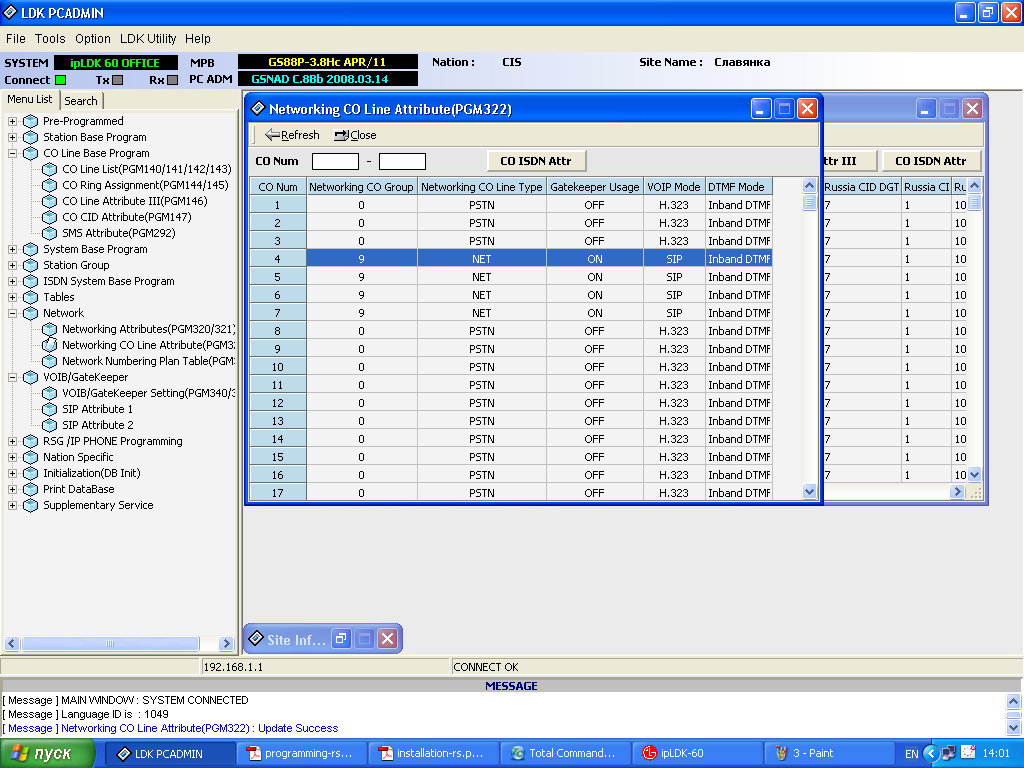This screenshot has width=1024, height=768.
Task: Click the Close toolbar icon
Action: [x=342, y=135]
